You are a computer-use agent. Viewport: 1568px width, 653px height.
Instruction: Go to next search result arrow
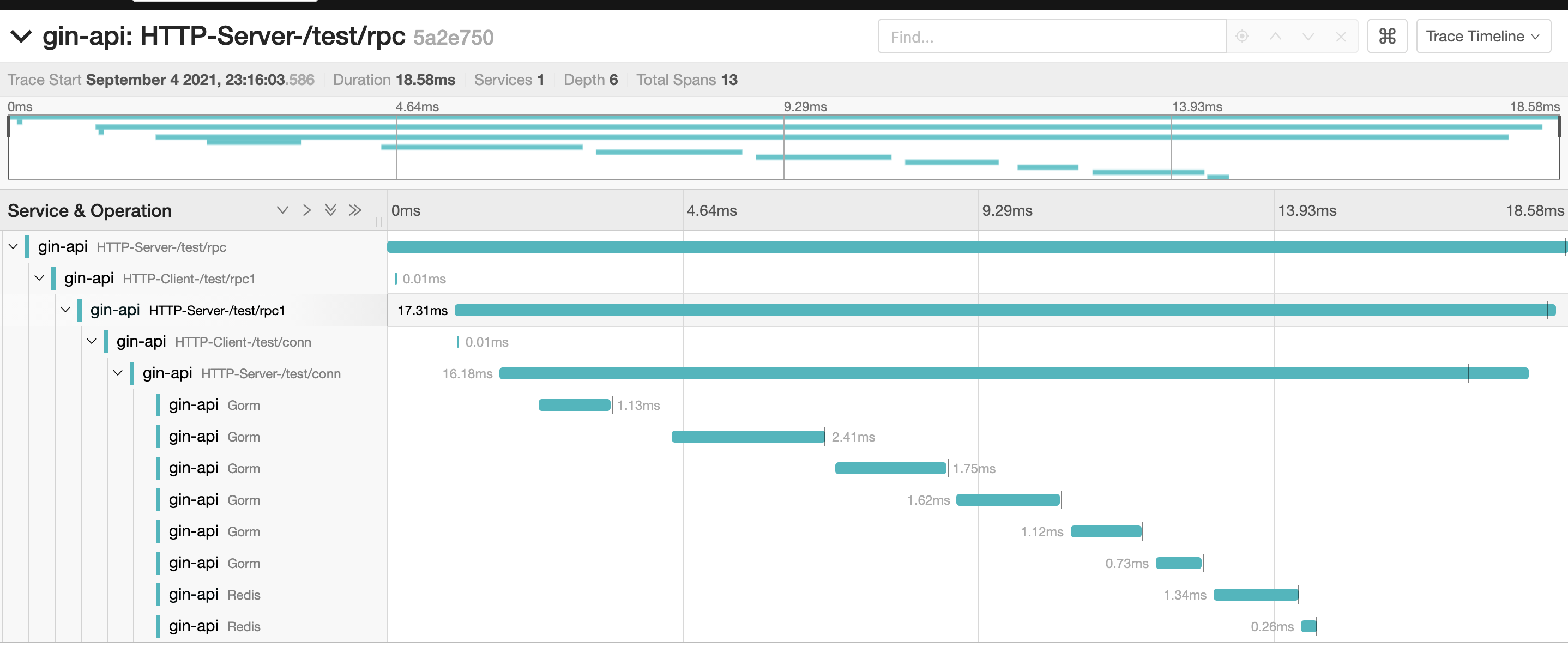(1307, 37)
